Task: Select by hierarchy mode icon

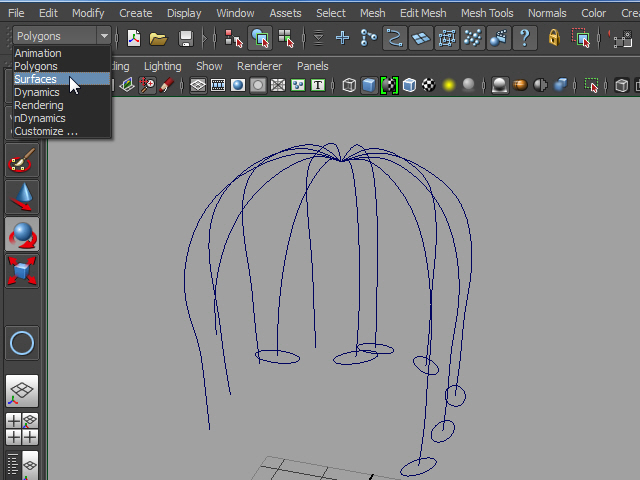Action: click(233, 38)
